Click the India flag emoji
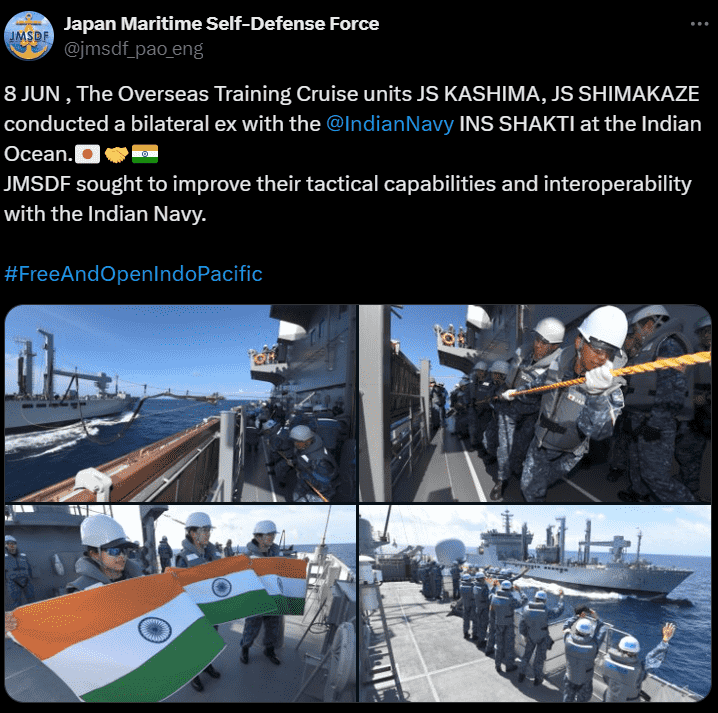718x713 pixels. (x=145, y=154)
